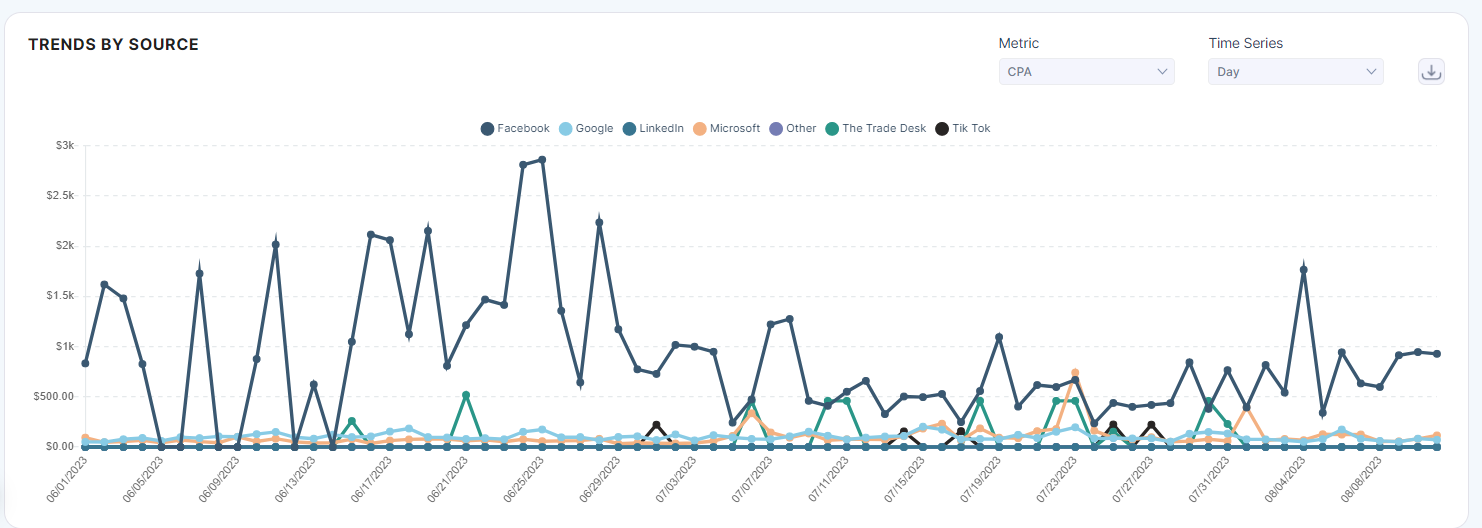This screenshot has height=528, width=1482.
Task: Click the highest Facebook peak data point
Action: [x=542, y=160]
